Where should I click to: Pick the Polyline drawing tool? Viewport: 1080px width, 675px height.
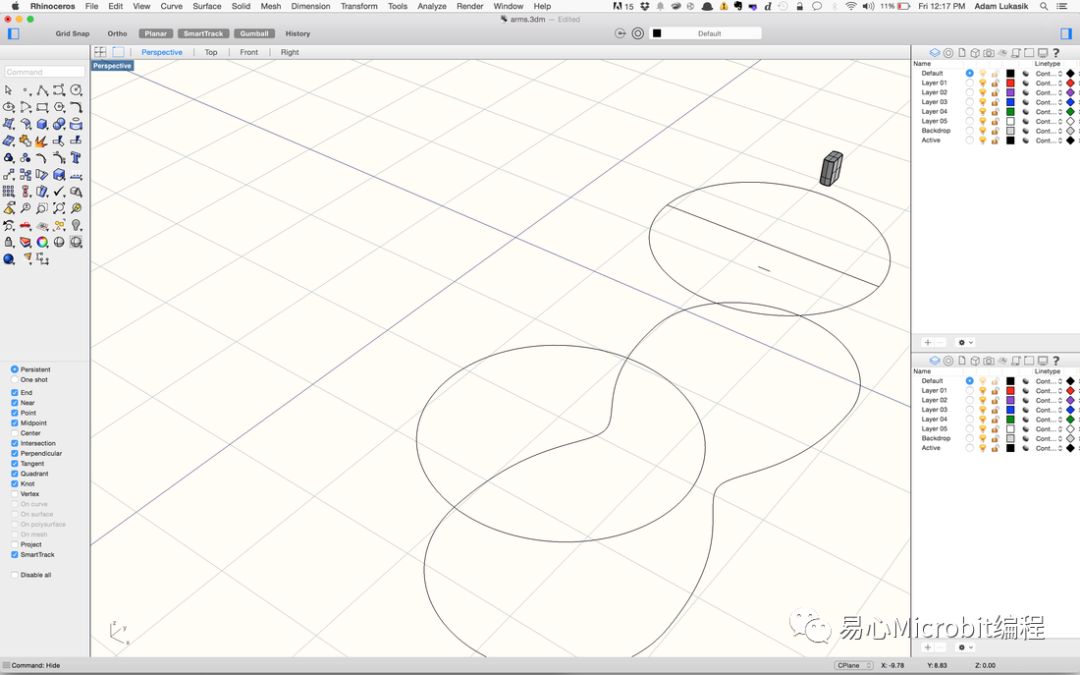point(42,90)
